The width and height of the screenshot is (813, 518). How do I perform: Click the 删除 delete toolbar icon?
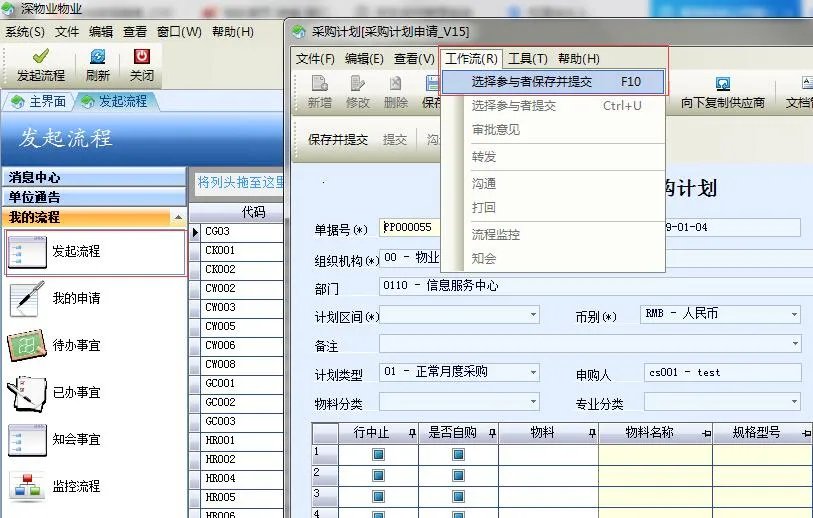click(396, 83)
